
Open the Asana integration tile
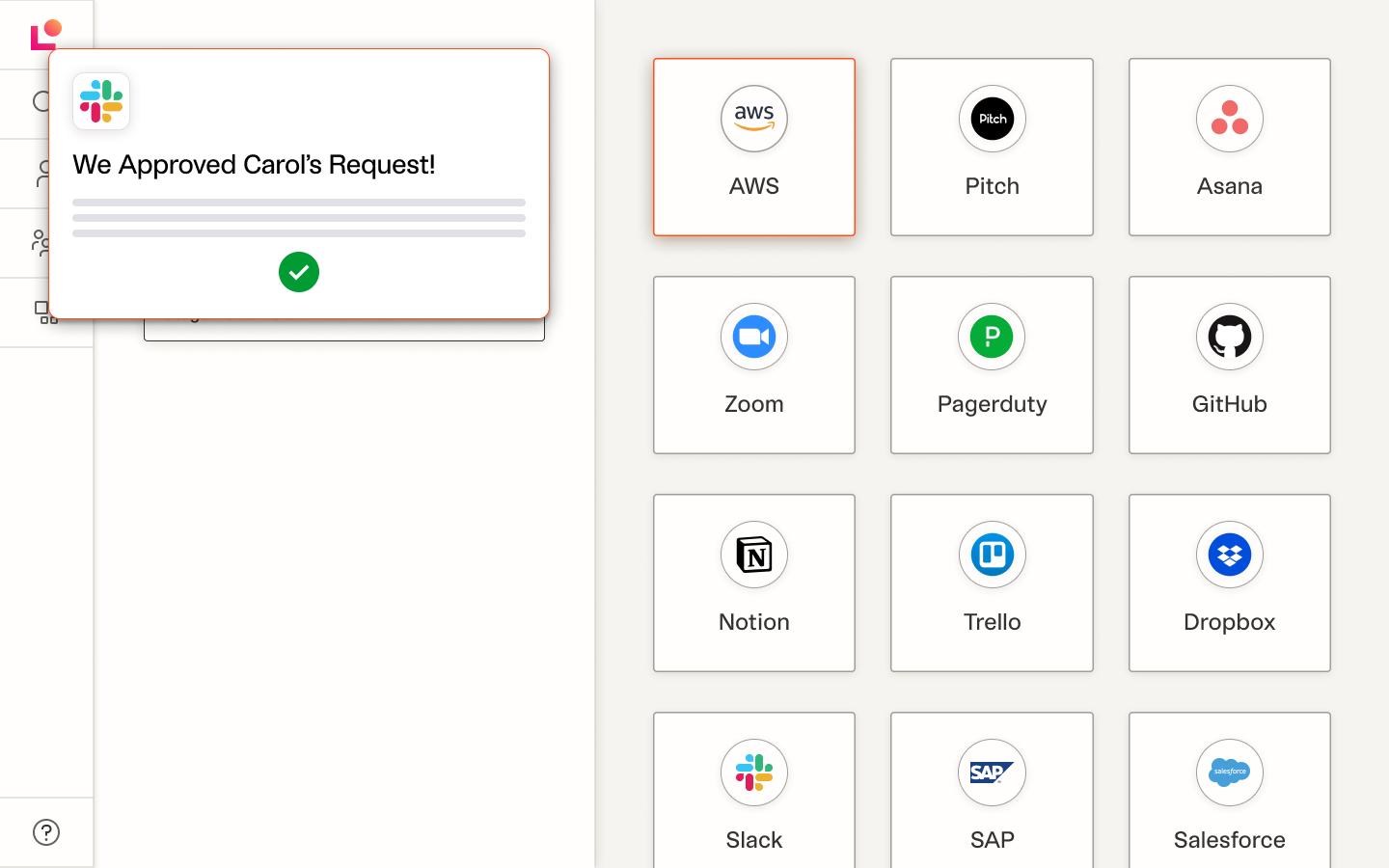coord(1230,147)
